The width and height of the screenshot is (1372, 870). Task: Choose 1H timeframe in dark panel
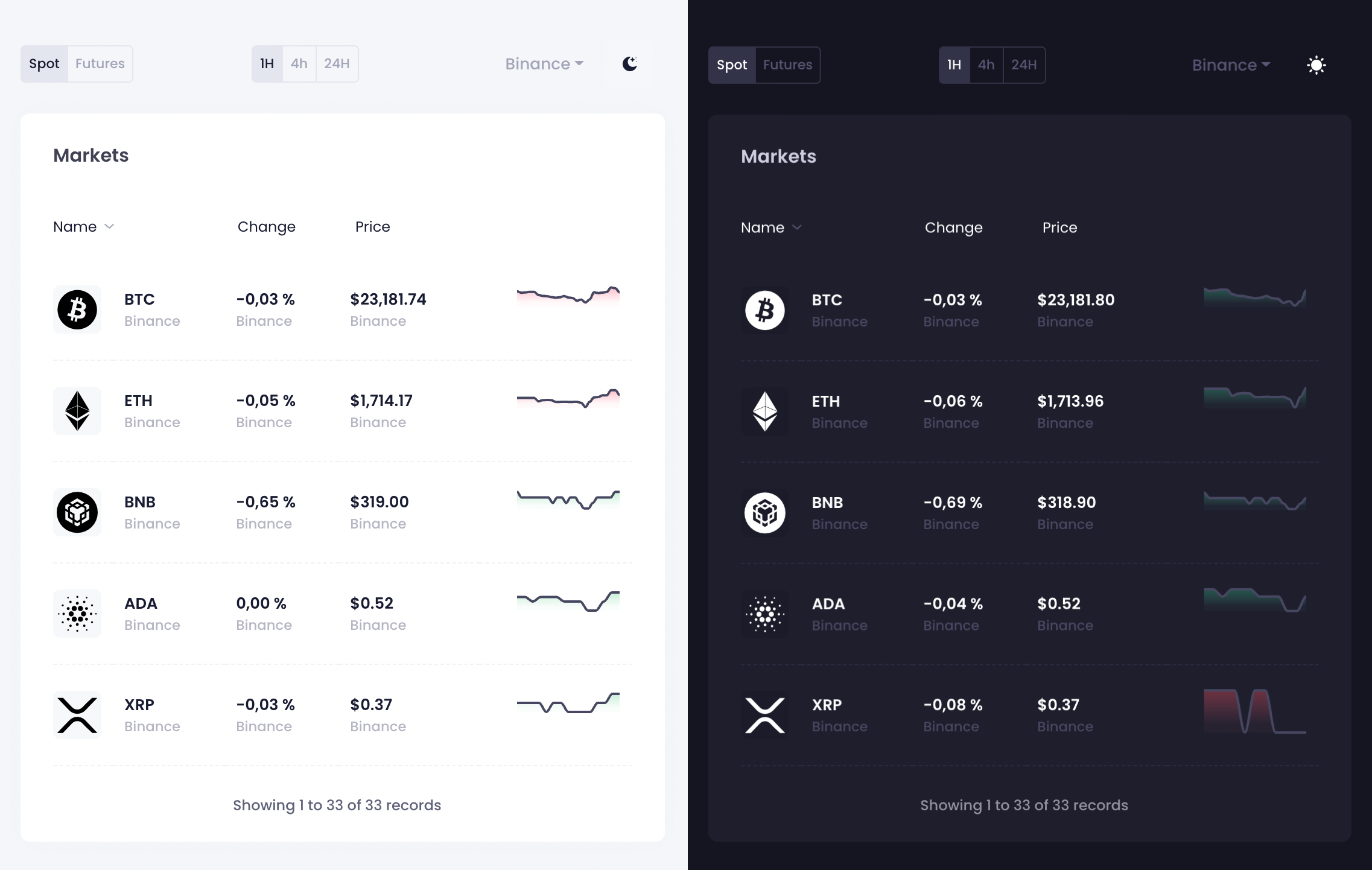[954, 65]
